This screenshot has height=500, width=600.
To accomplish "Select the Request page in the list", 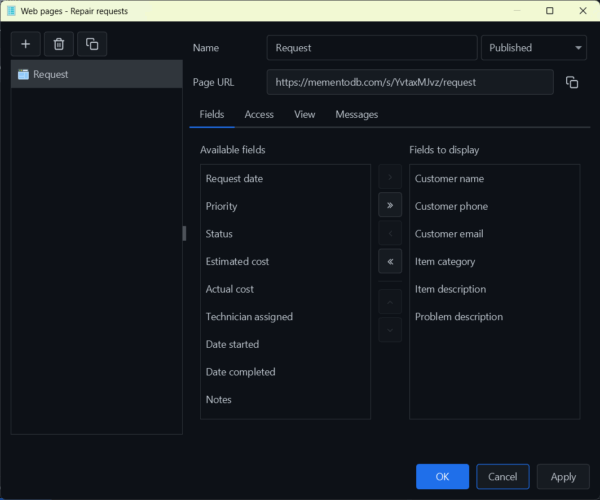I will (x=96, y=74).
